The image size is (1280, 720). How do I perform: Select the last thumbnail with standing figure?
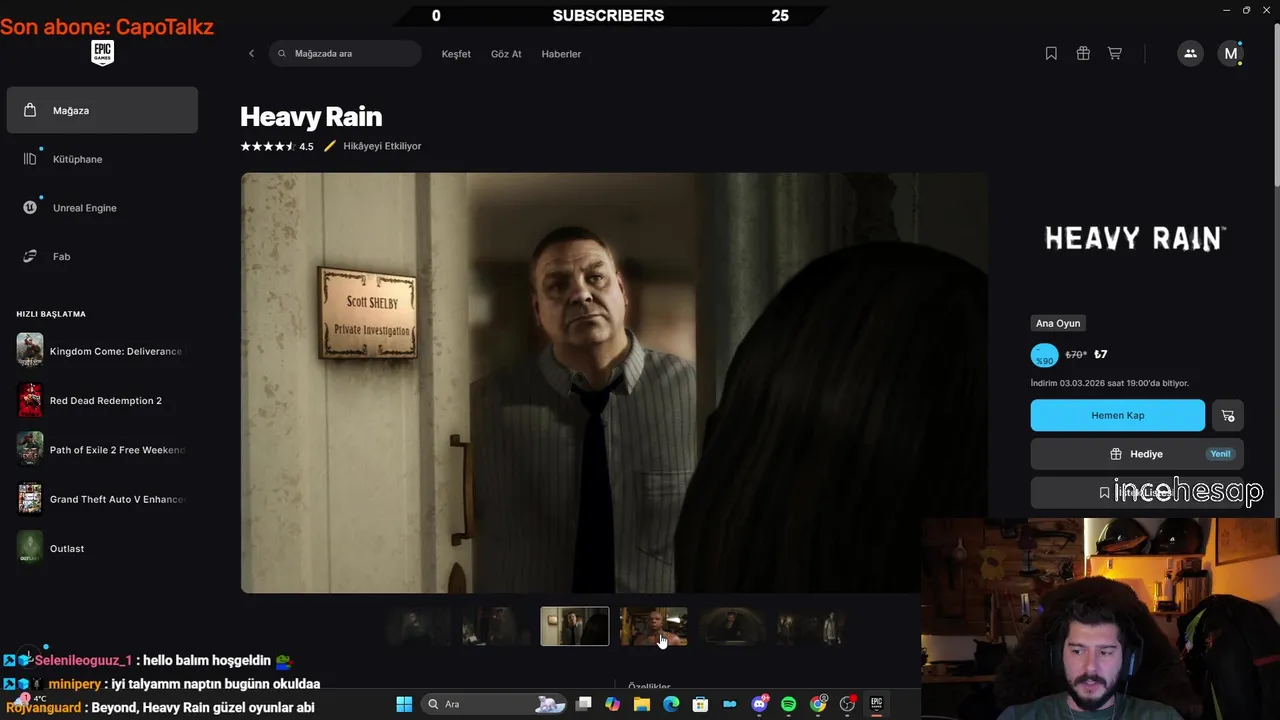[x=812, y=626]
